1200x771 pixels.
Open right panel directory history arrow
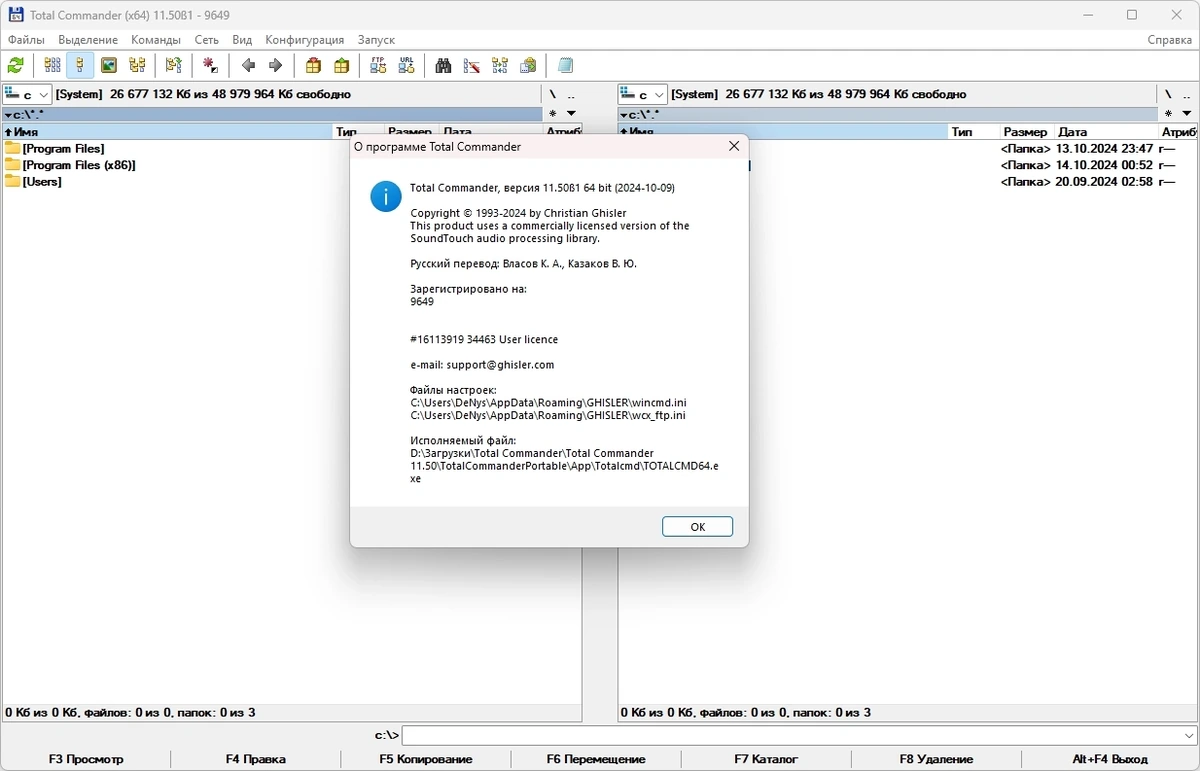[x=1187, y=114]
